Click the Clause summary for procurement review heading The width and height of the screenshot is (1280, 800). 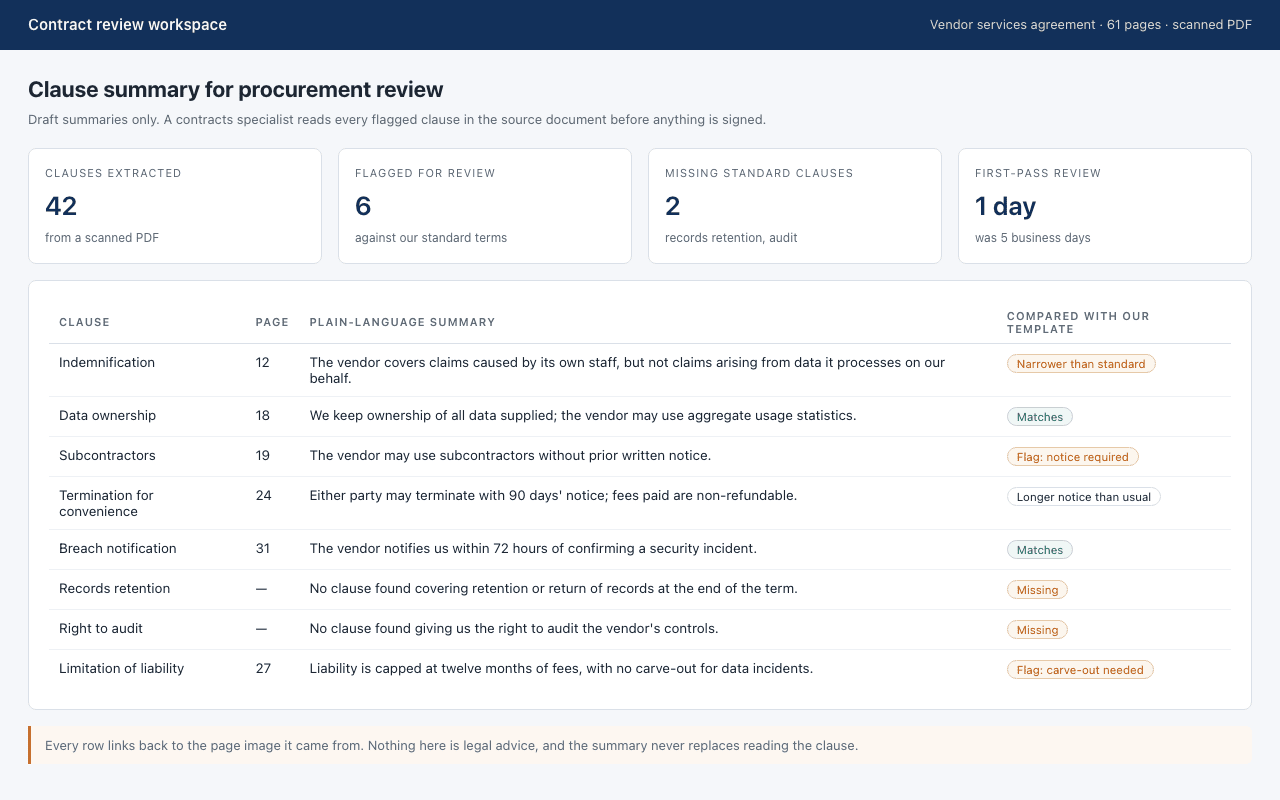point(236,90)
